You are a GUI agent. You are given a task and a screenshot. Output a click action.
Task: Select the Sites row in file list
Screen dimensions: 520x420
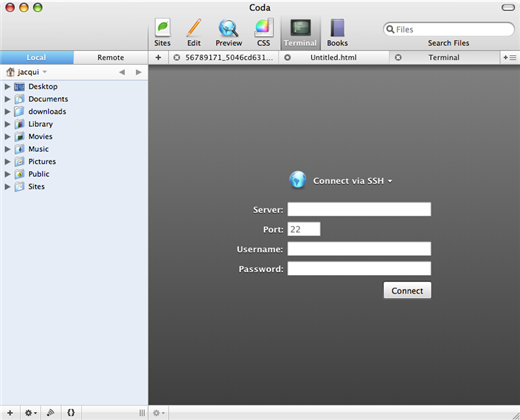click(x=74, y=187)
